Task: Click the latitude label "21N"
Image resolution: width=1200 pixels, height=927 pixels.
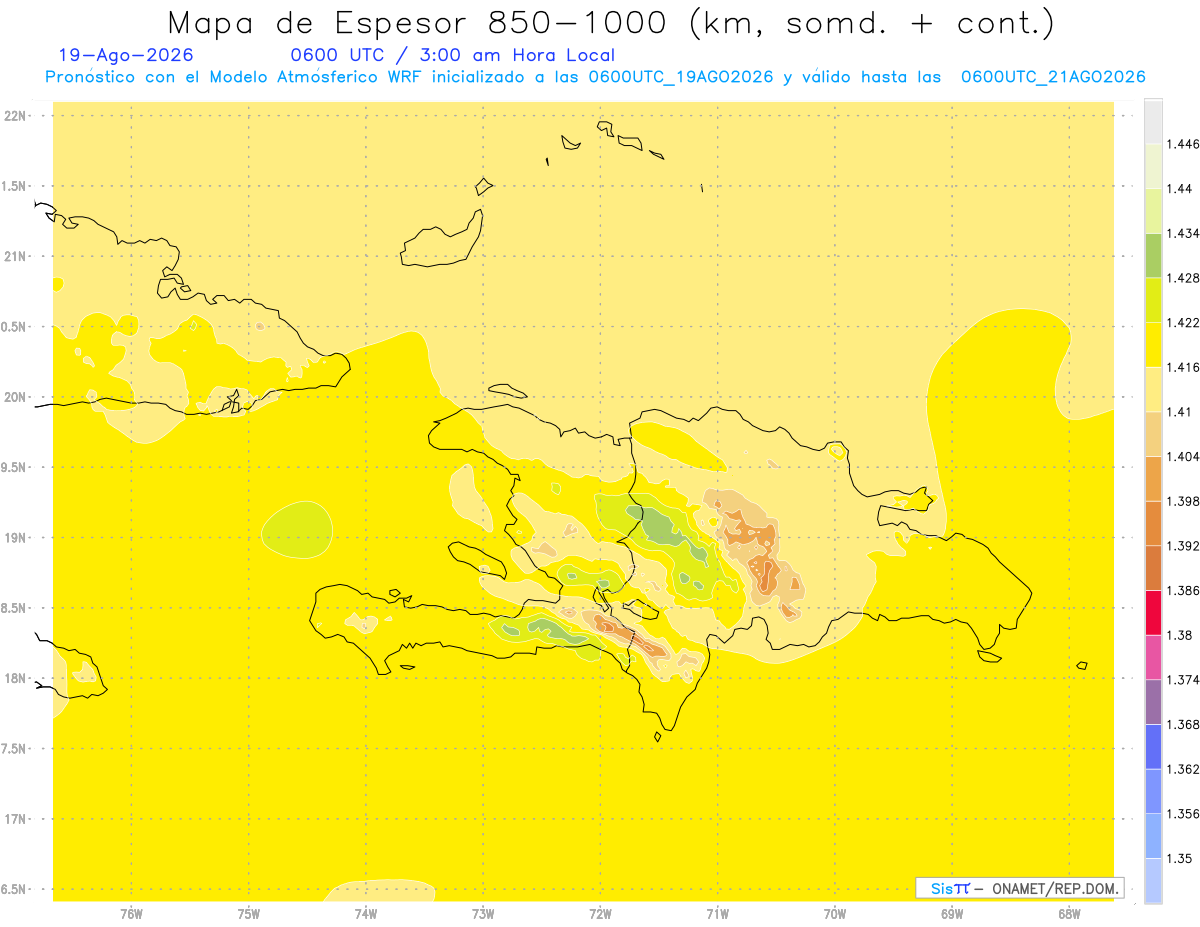Action: (x=17, y=256)
